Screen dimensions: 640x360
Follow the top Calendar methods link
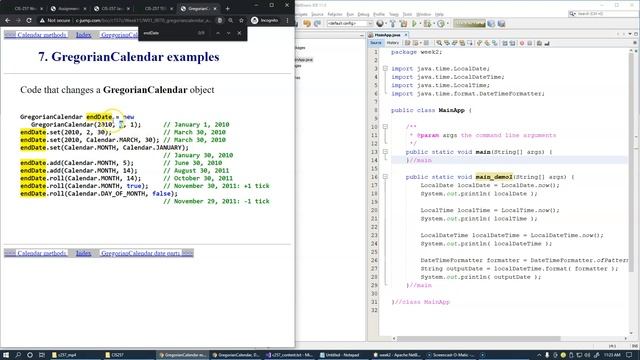pos(42,35)
